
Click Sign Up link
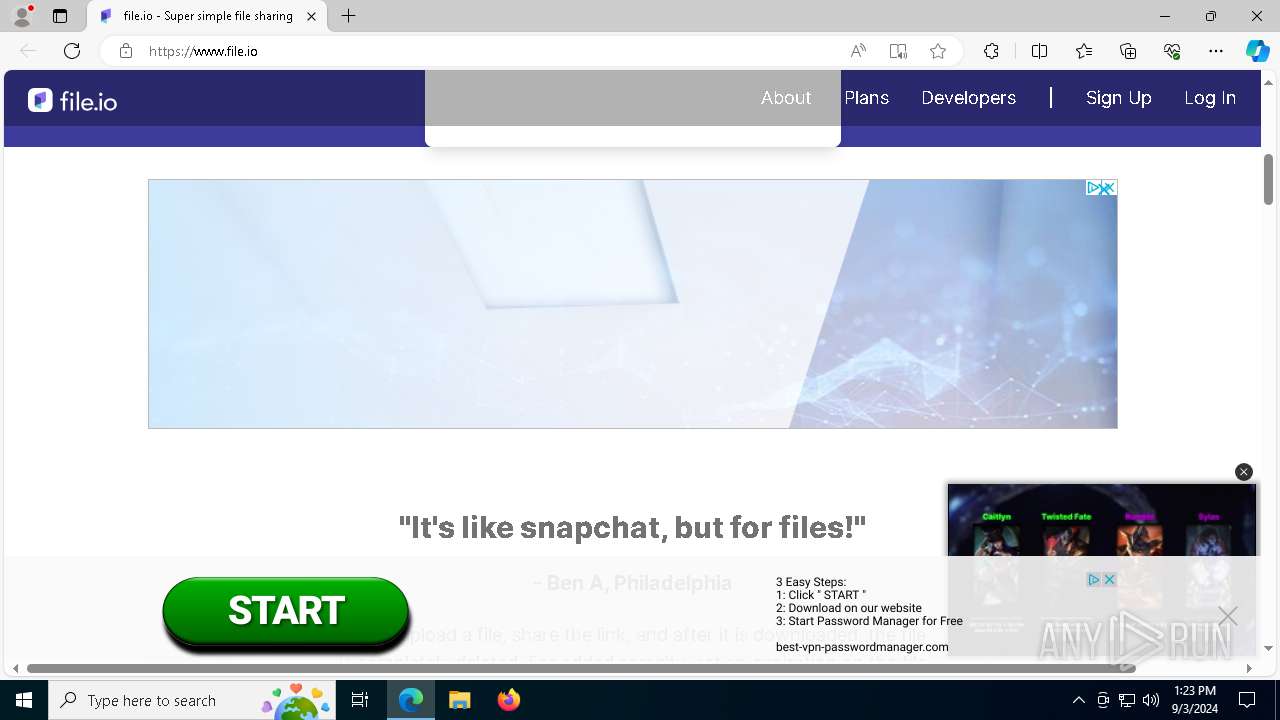1119,98
